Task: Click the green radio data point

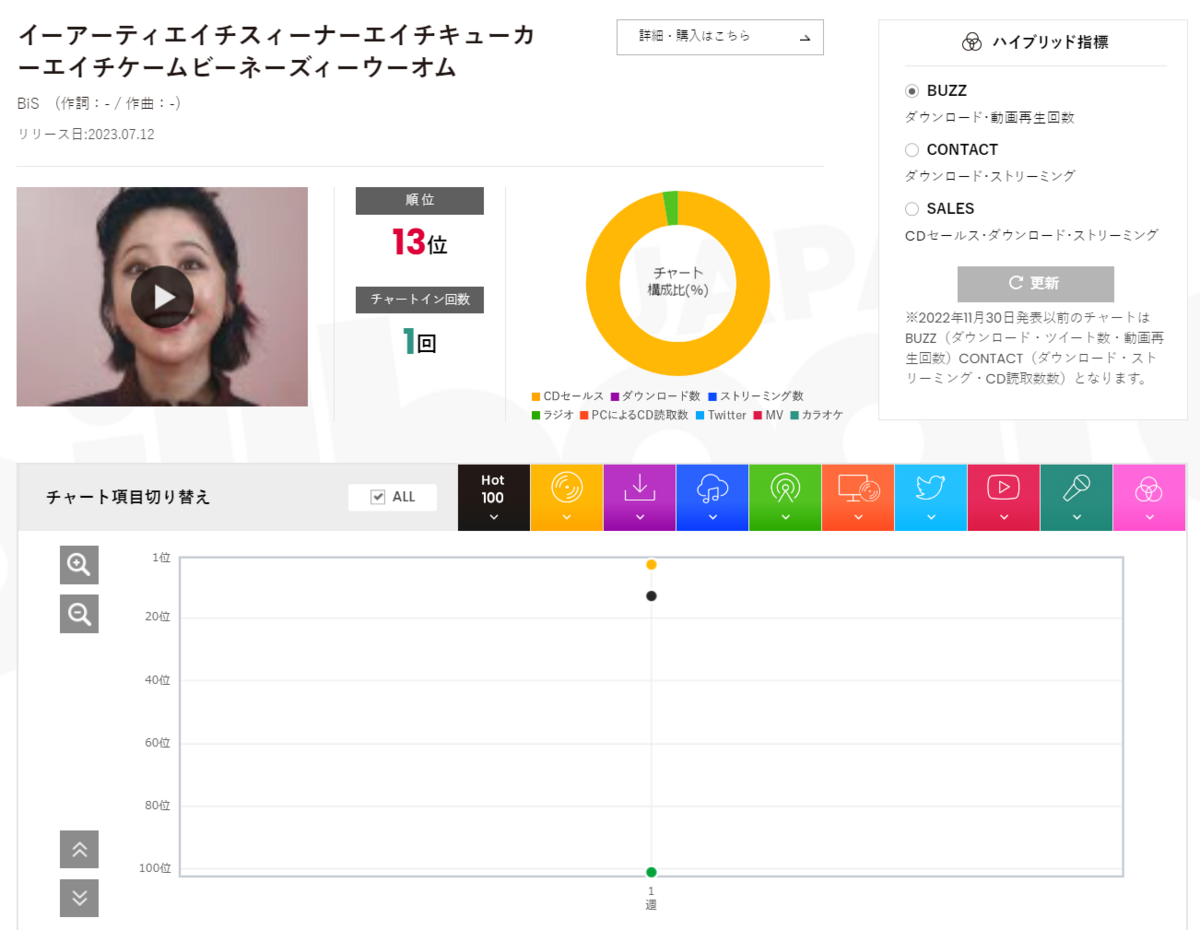Action: (651, 872)
